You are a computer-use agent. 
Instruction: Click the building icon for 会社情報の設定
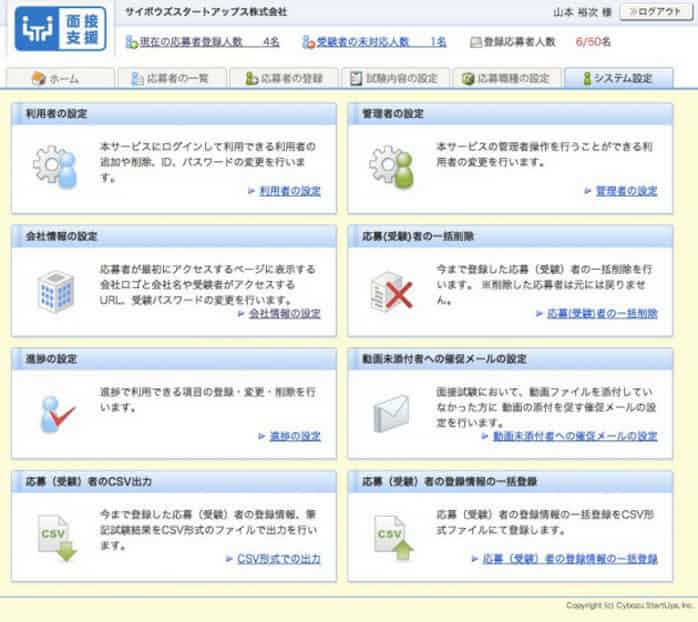pyautogui.click(x=54, y=288)
